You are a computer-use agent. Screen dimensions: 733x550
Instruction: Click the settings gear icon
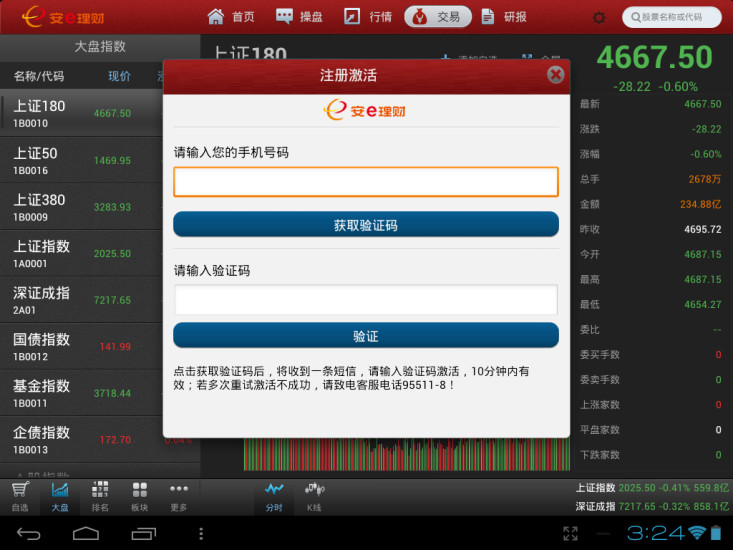599,17
